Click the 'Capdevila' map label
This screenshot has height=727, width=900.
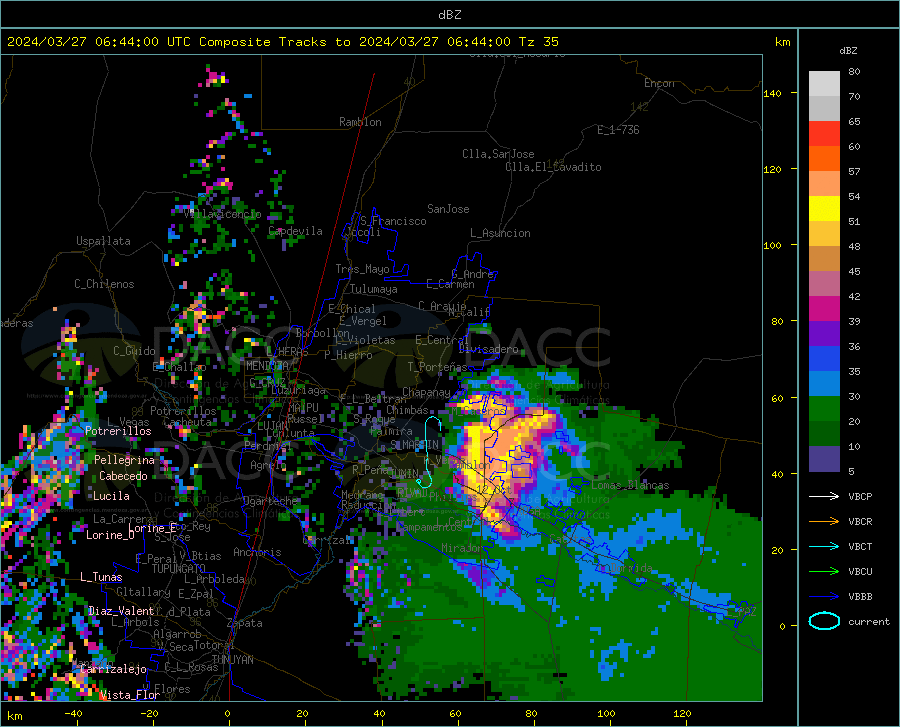click(295, 231)
